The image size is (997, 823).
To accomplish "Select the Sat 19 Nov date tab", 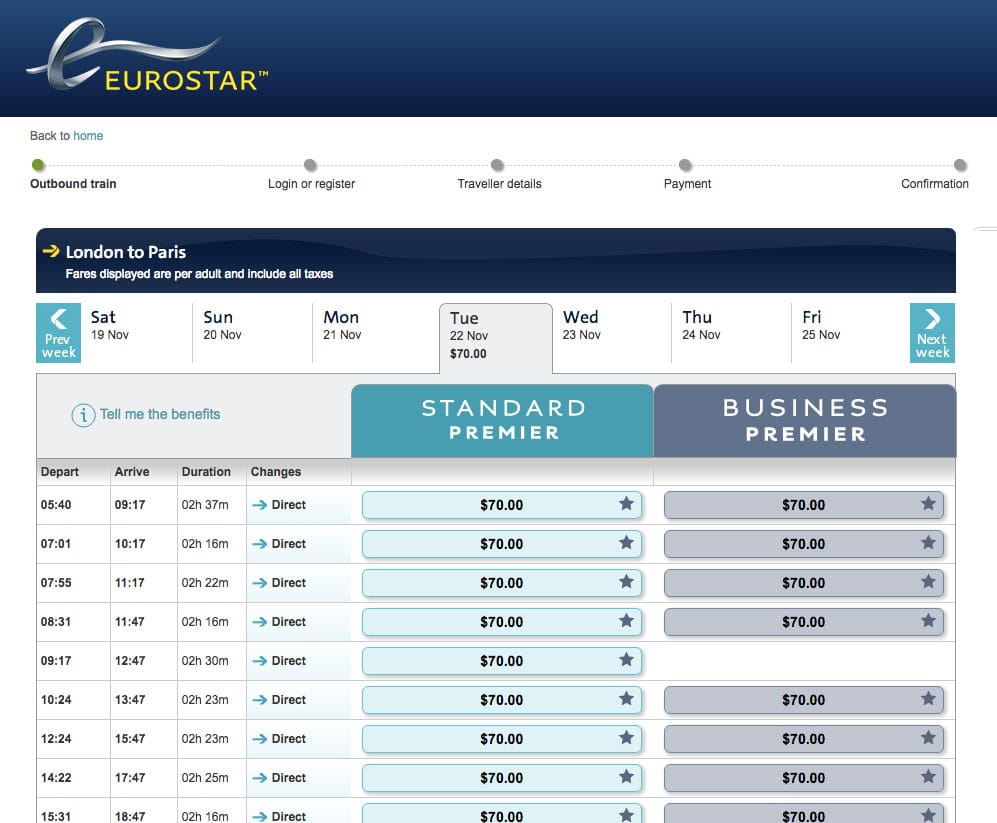I will click(136, 333).
